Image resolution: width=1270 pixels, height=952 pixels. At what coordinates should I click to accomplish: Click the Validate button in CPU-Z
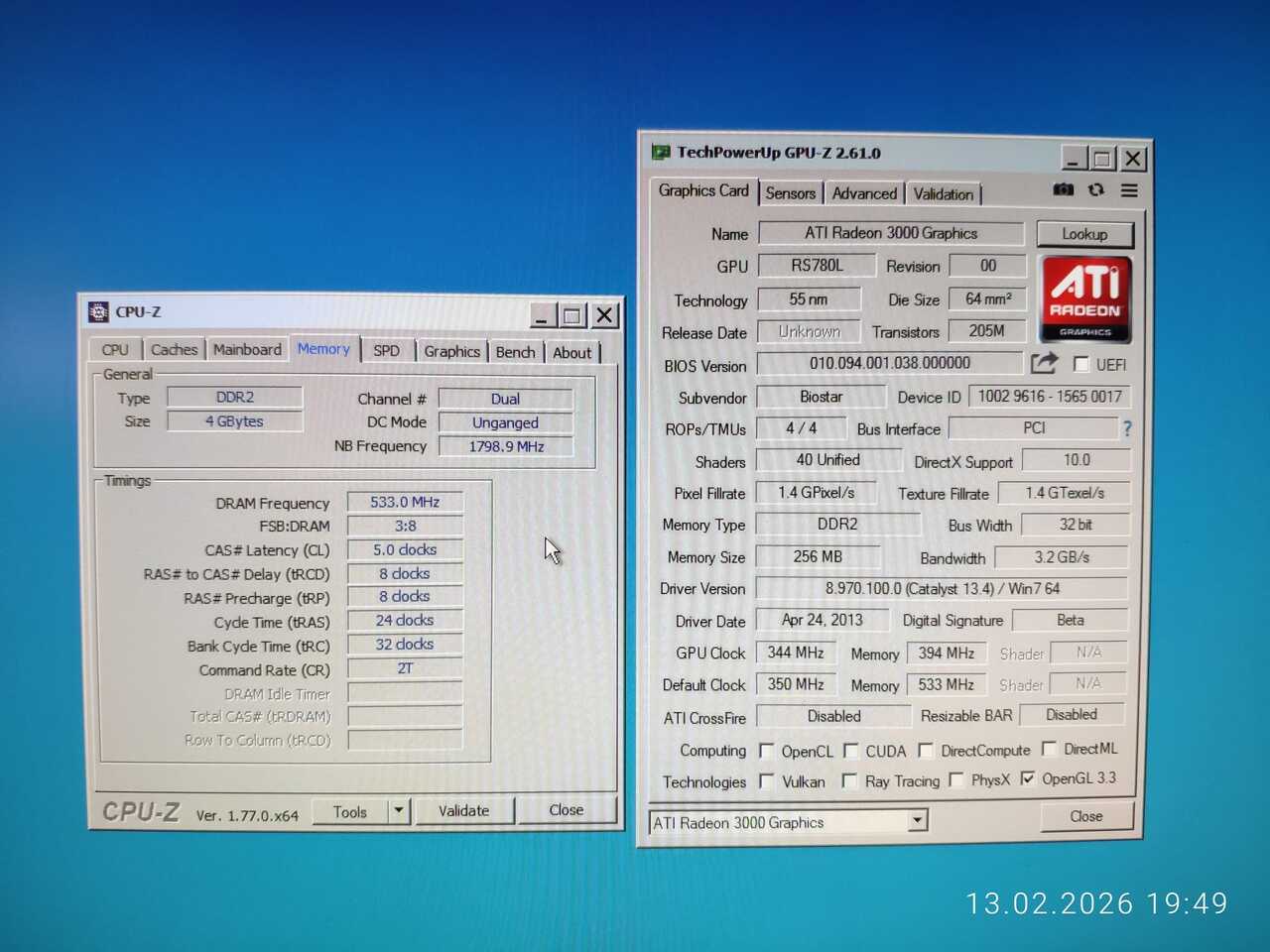point(463,810)
